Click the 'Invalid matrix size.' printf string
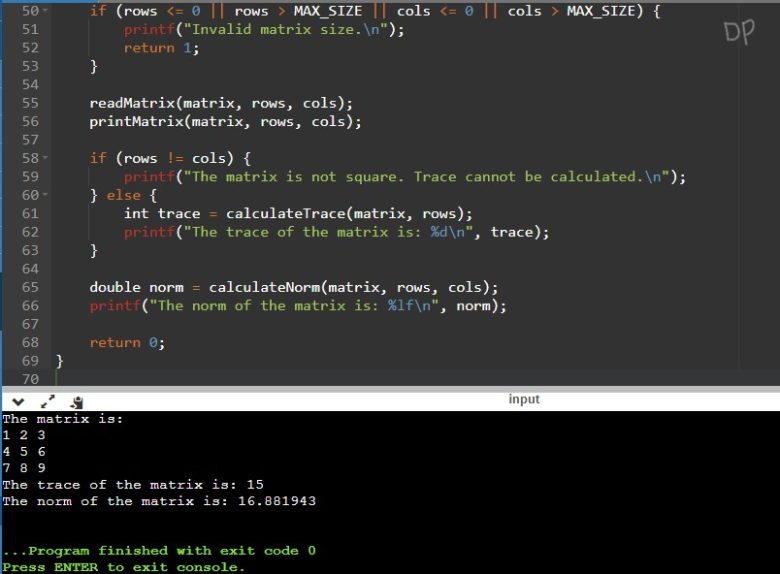Image resolution: width=780 pixels, height=574 pixels. (x=286, y=29)
